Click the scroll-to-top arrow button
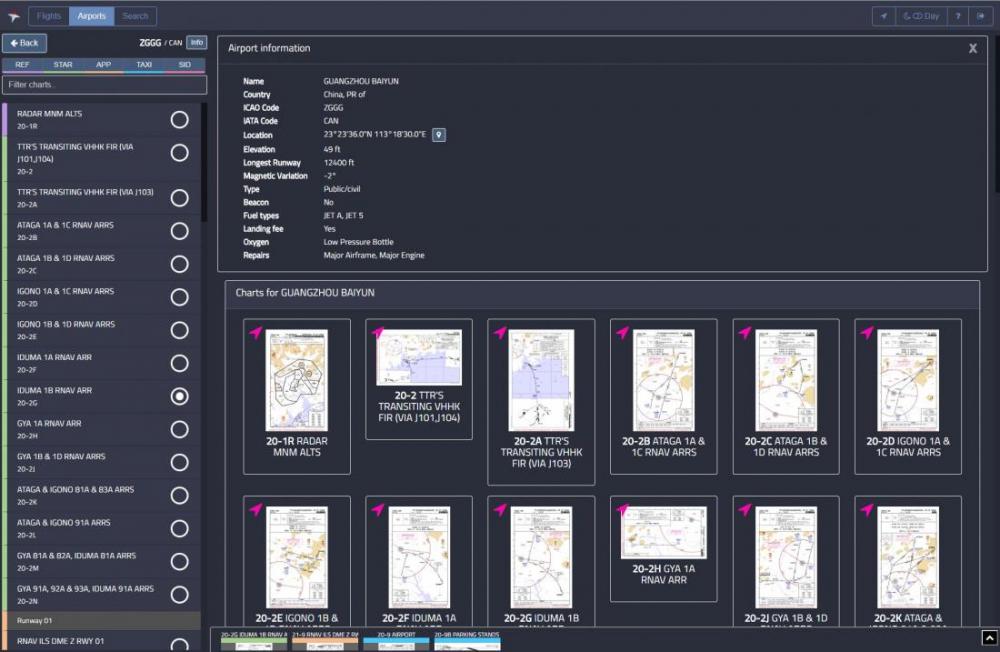This screenshot has height=652, width=1000. click(x=989, y=637)
